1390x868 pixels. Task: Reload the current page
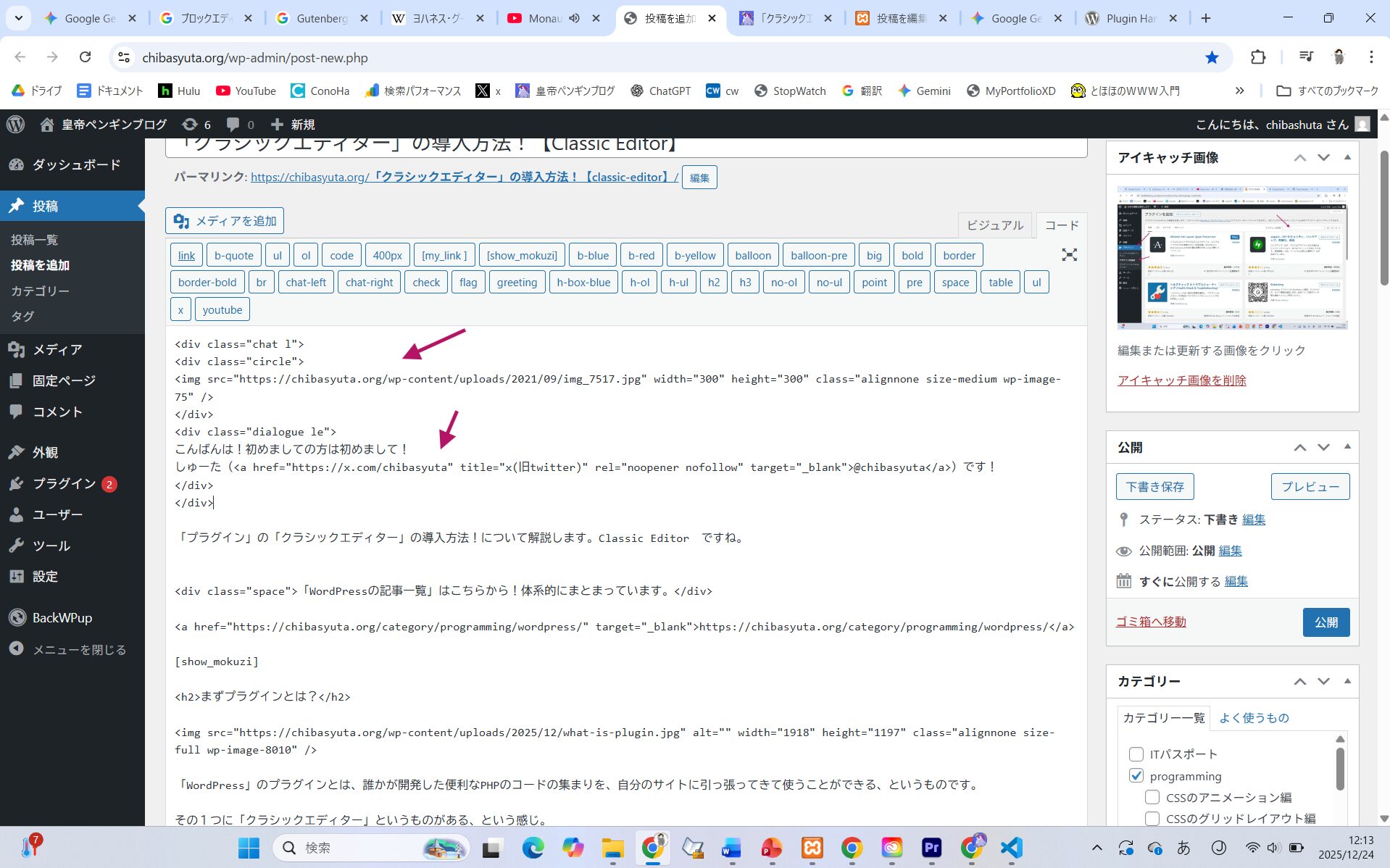pos(85,57)
